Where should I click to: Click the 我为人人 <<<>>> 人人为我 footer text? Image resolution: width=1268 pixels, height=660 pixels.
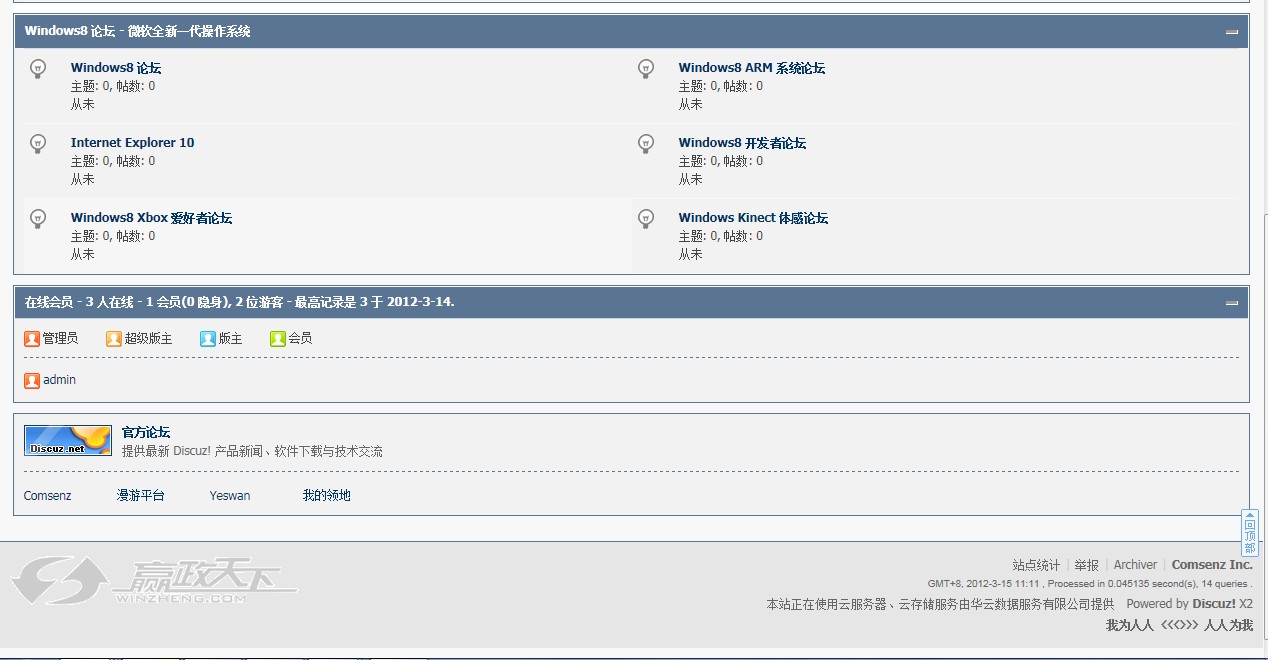point(1179,625)
